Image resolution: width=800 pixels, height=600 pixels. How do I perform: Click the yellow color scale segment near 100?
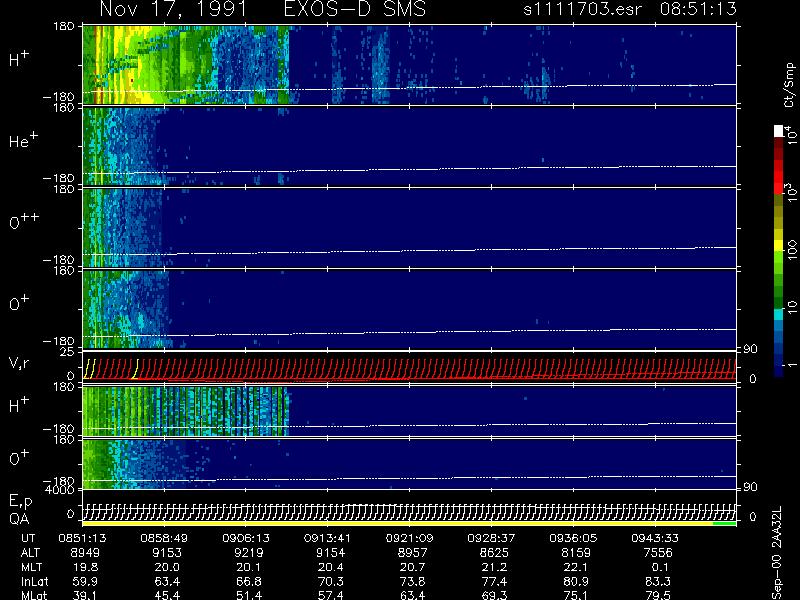[779, 247]
